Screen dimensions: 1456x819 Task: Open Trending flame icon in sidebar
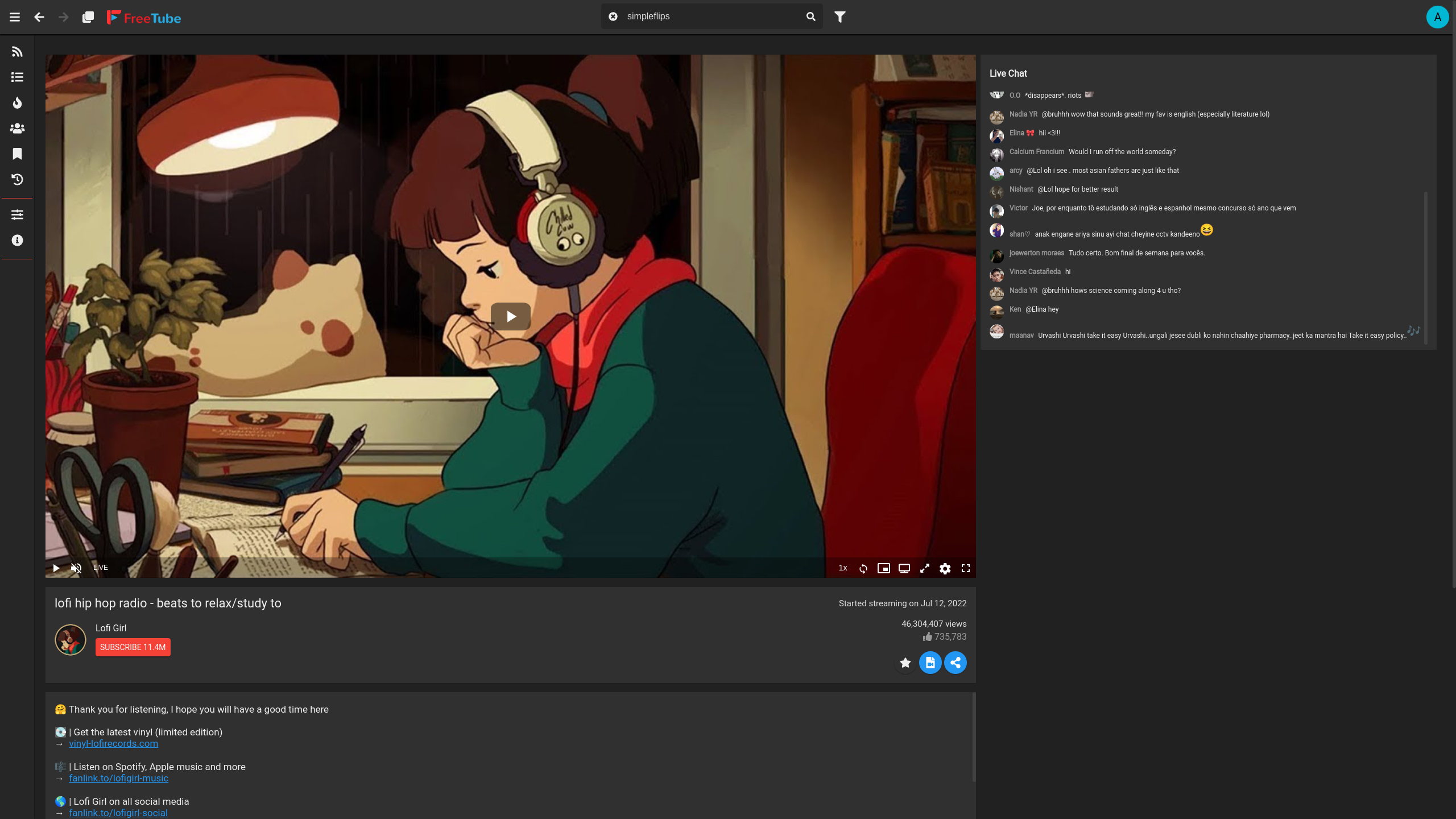coord(17,103)
